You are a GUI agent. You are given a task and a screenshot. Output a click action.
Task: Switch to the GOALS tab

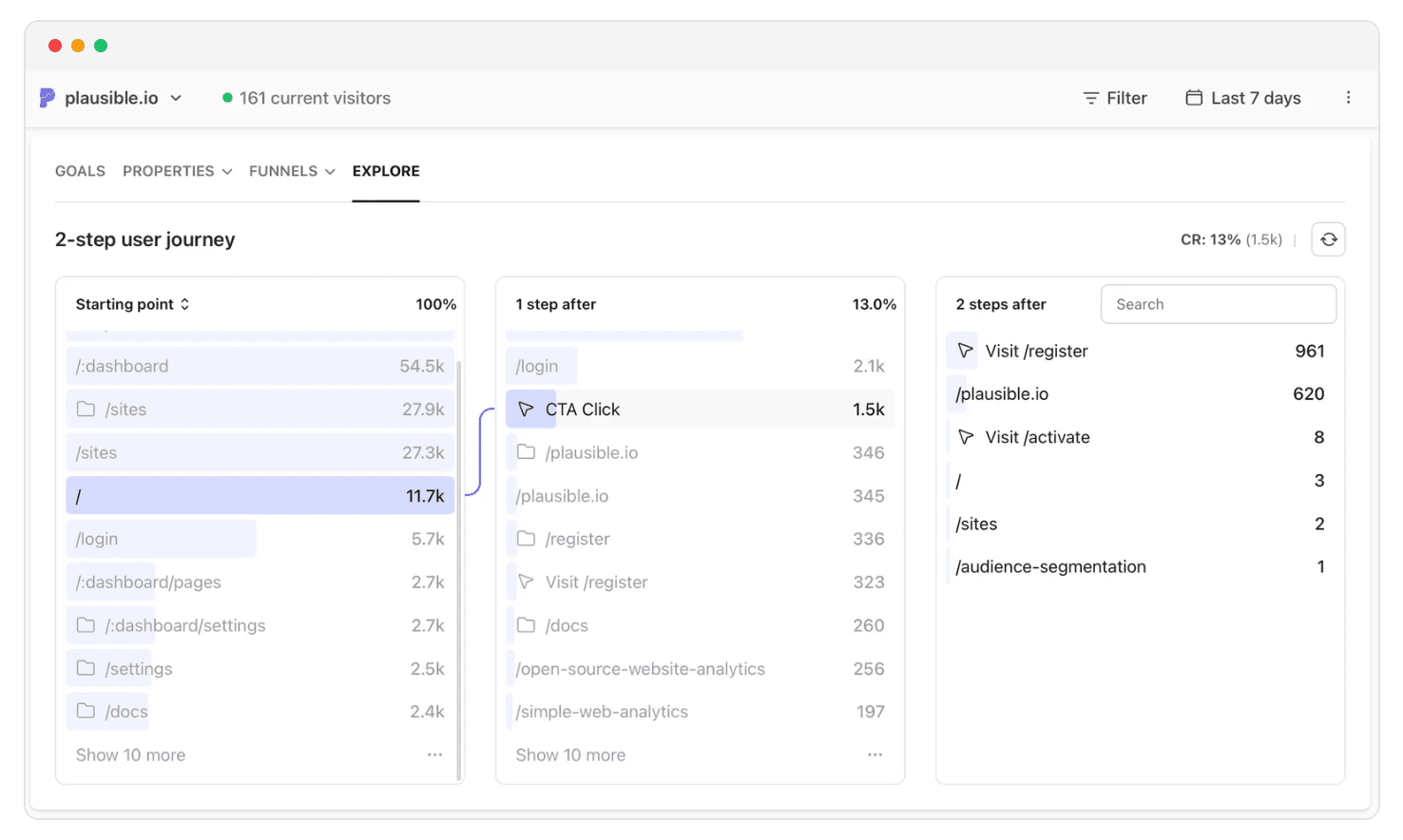(x=80, y=171)
